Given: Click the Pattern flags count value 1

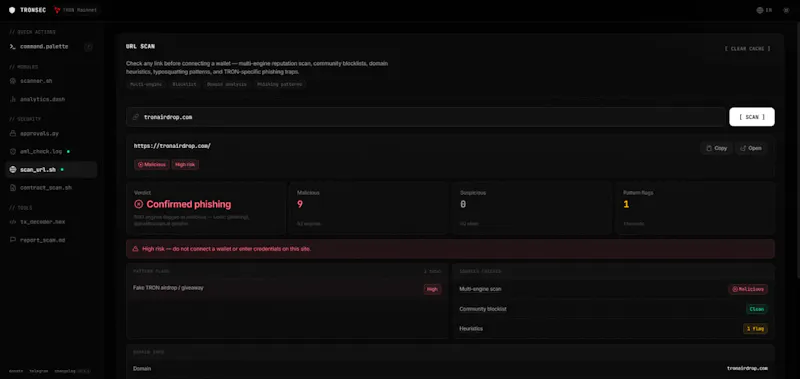Looking at the screenshot, I should pyautogui.click(x=626, y=205).
